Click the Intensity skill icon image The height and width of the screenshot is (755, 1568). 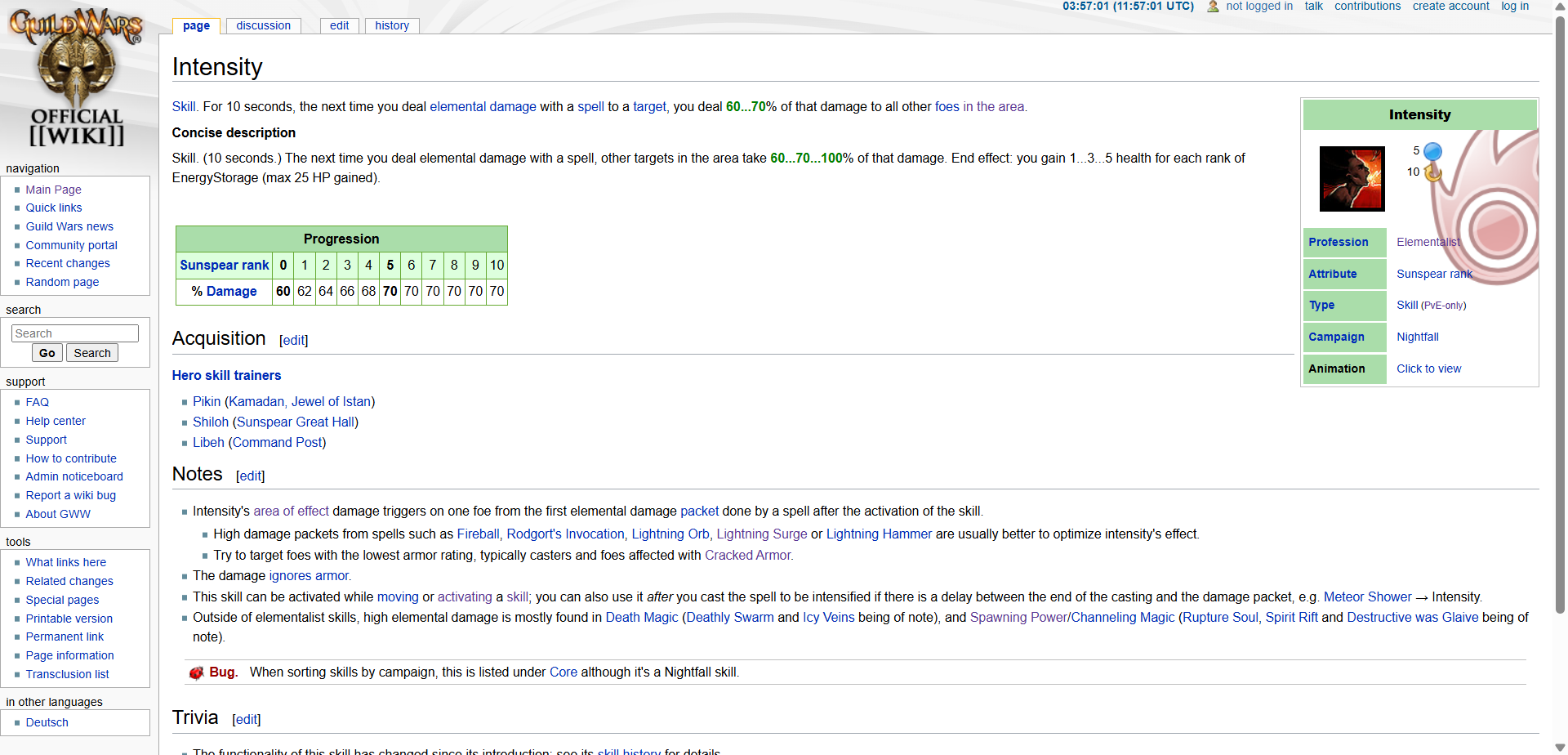point(1352,178)
